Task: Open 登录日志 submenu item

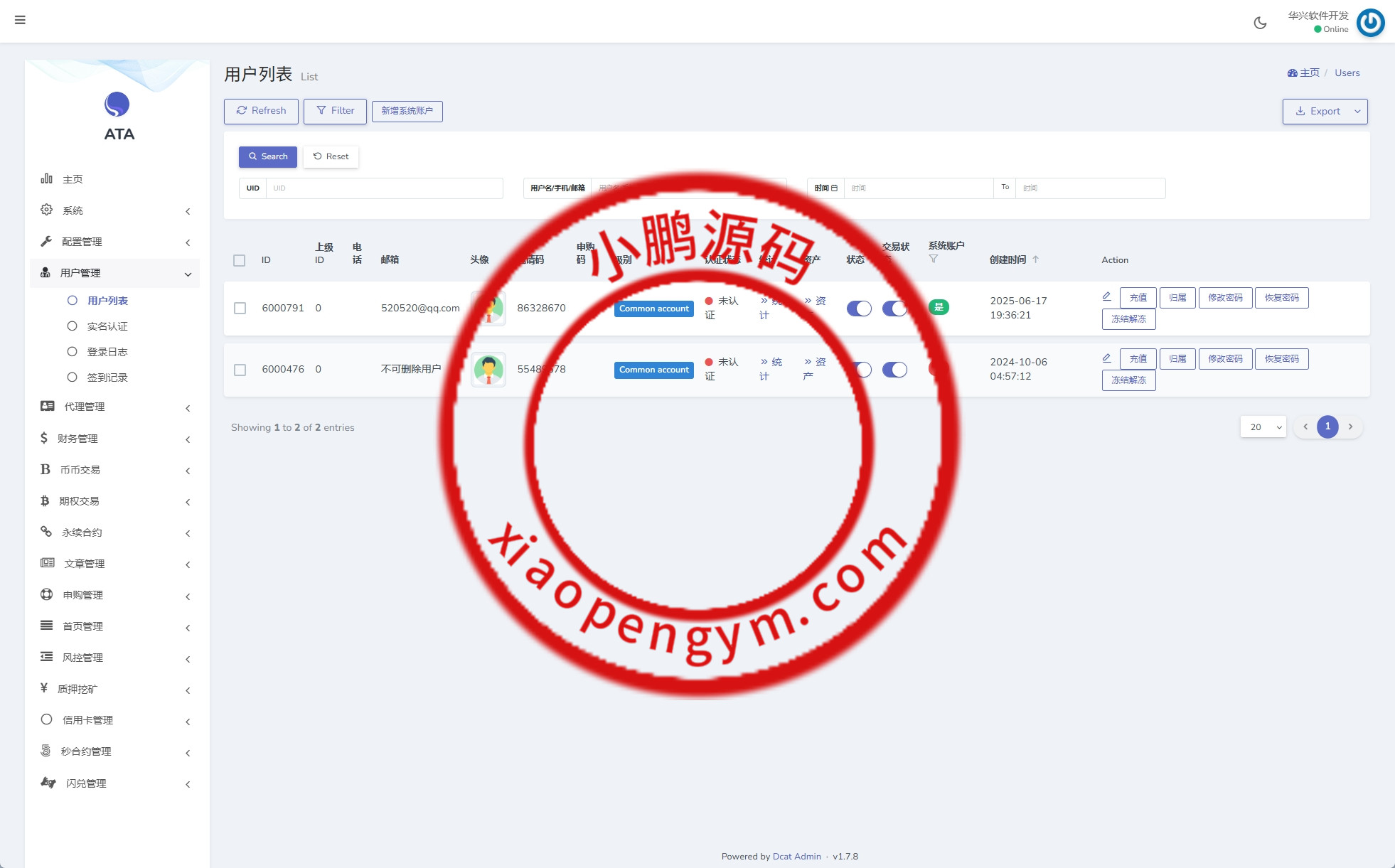Action: pyautogui.click(x=107, y=352)
